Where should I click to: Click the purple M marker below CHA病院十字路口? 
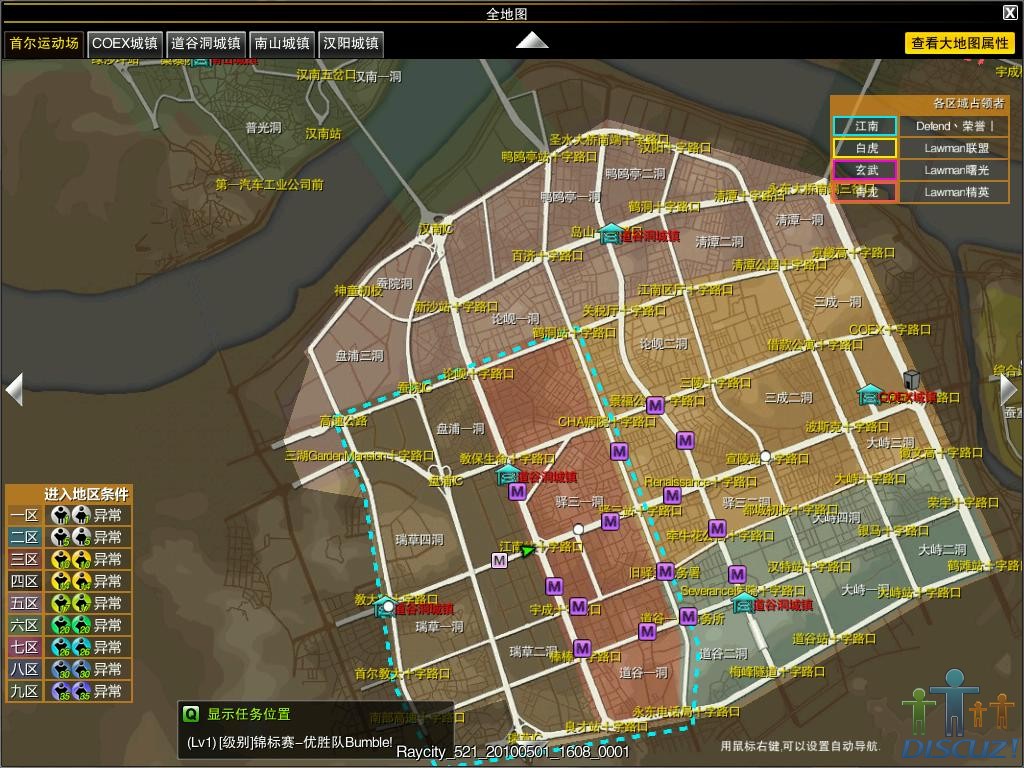619,451
